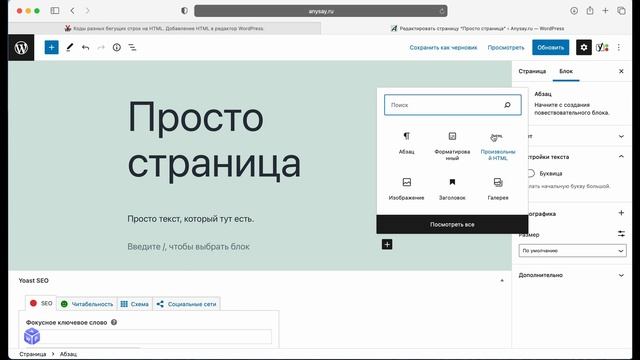Open the По умолчанию size dropdown

(572, 251)
